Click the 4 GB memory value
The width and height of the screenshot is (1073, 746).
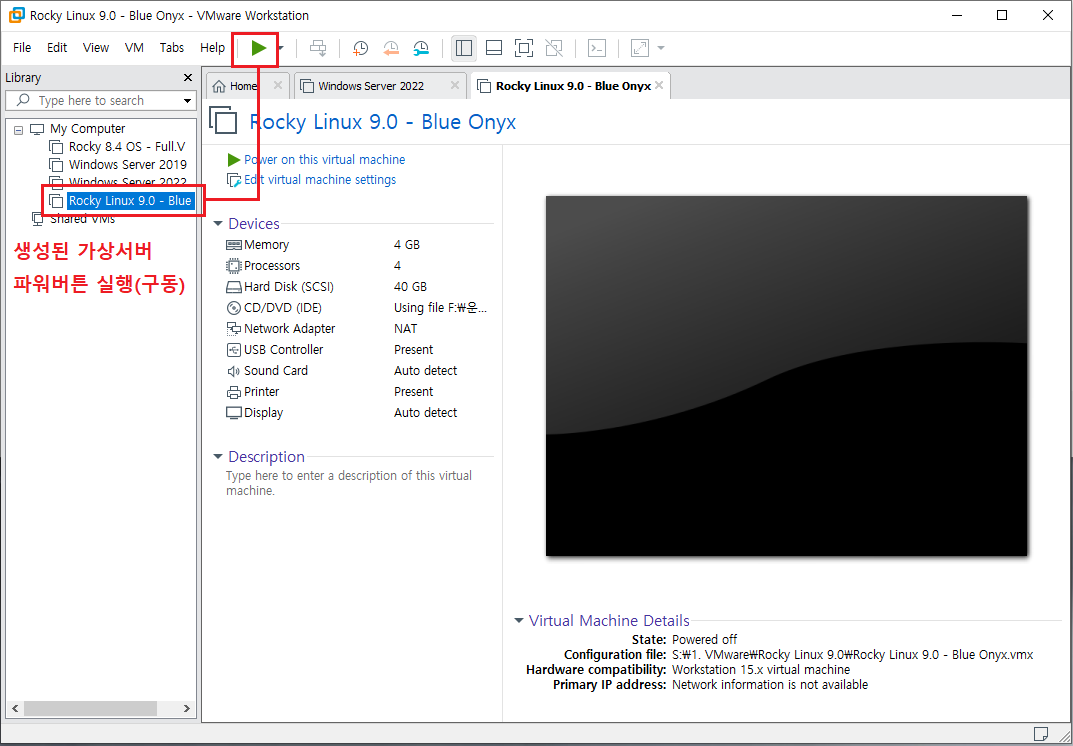(x=407, y=245)
